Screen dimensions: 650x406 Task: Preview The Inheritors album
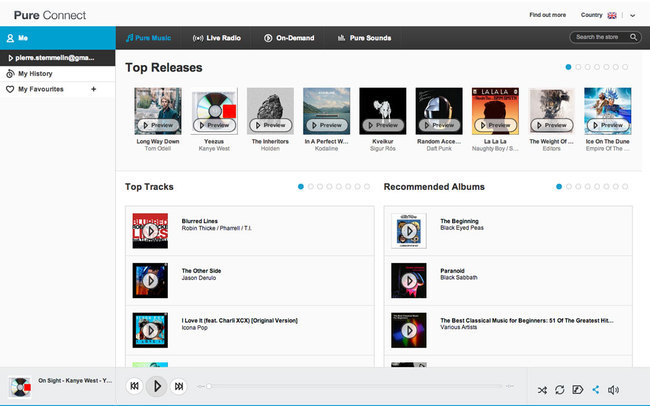coord(270,125)
